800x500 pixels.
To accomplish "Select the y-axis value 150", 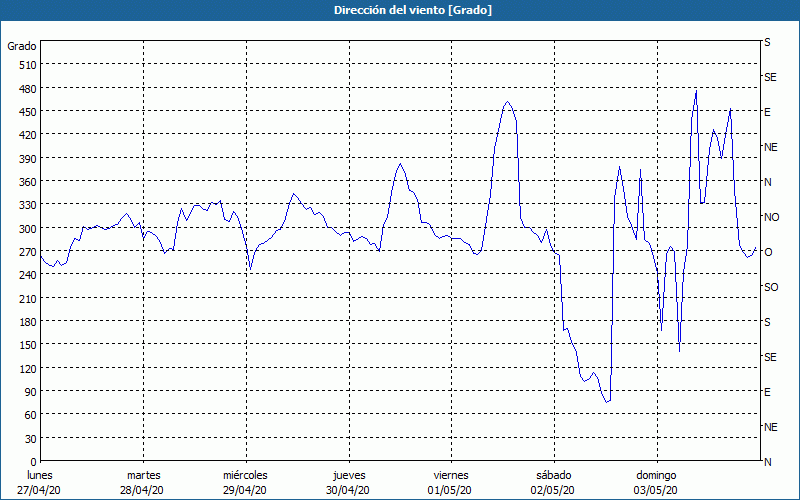I will pyautogui.click(x=28, y=345).
